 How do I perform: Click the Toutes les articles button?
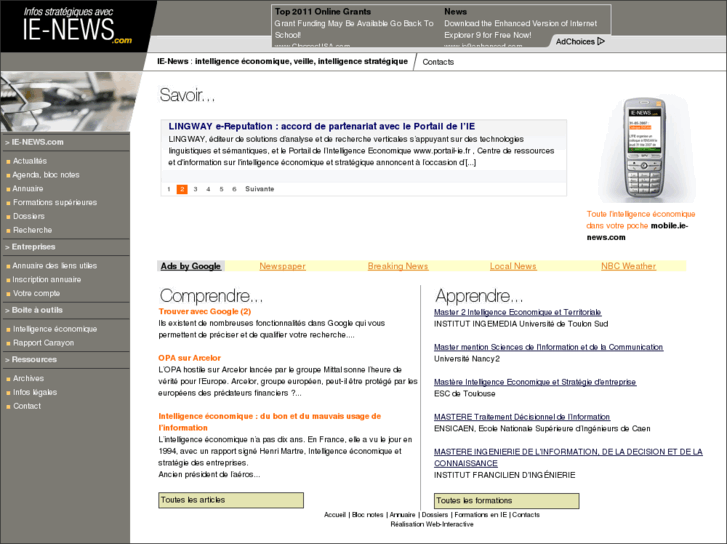tap(231, 500)
